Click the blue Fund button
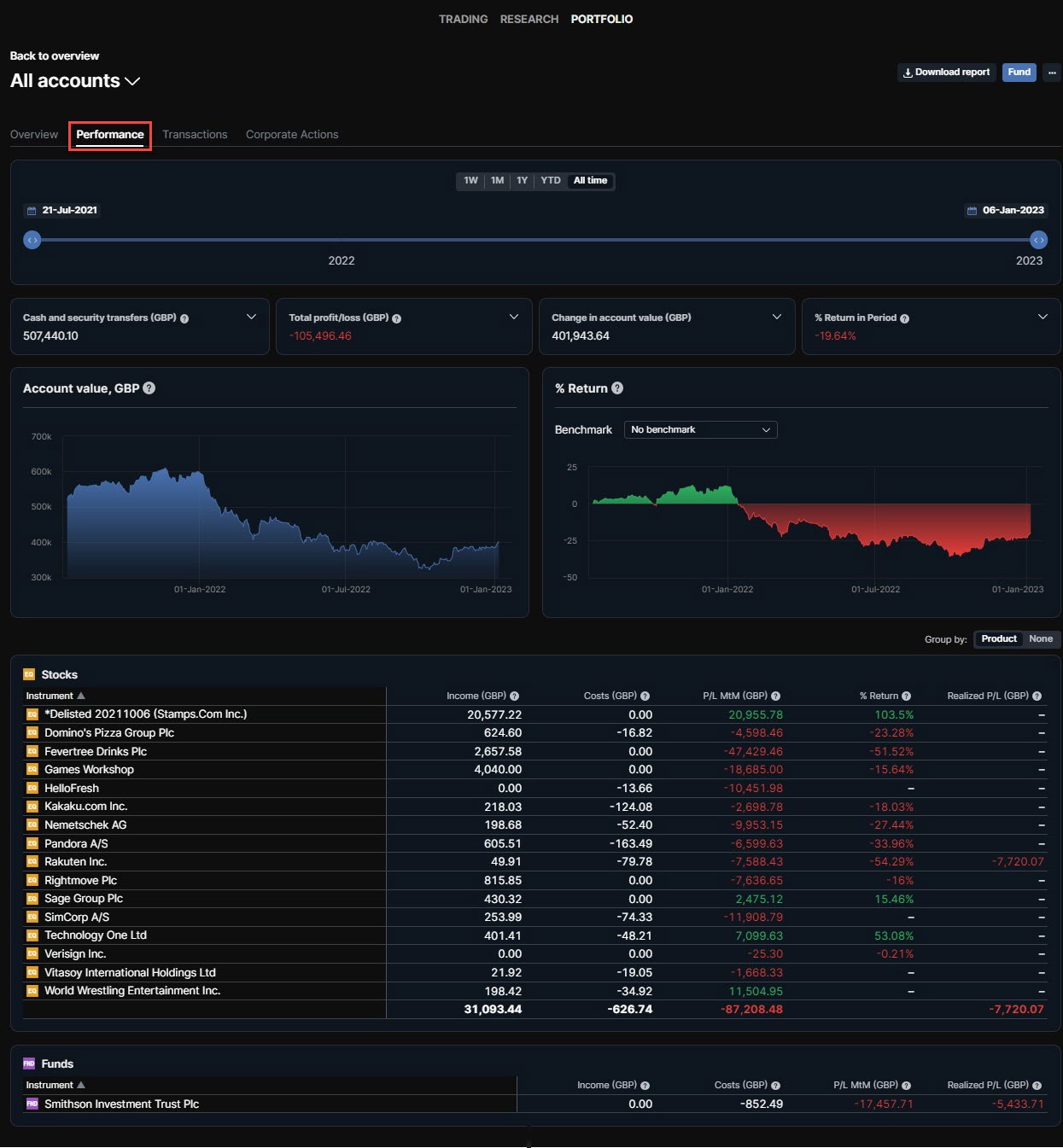This screenshot has height=1148, width=1063. (x=1019, y=73)
